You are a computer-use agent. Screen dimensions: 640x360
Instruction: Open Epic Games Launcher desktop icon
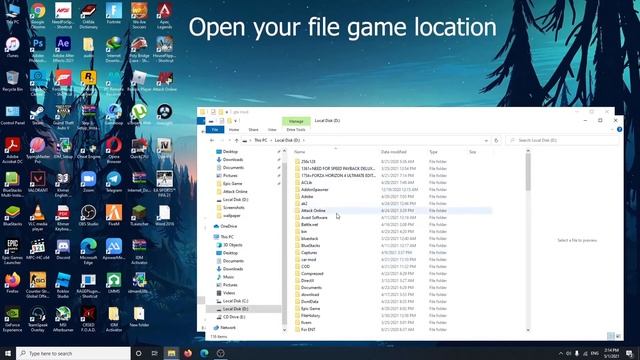click(13, 251)
